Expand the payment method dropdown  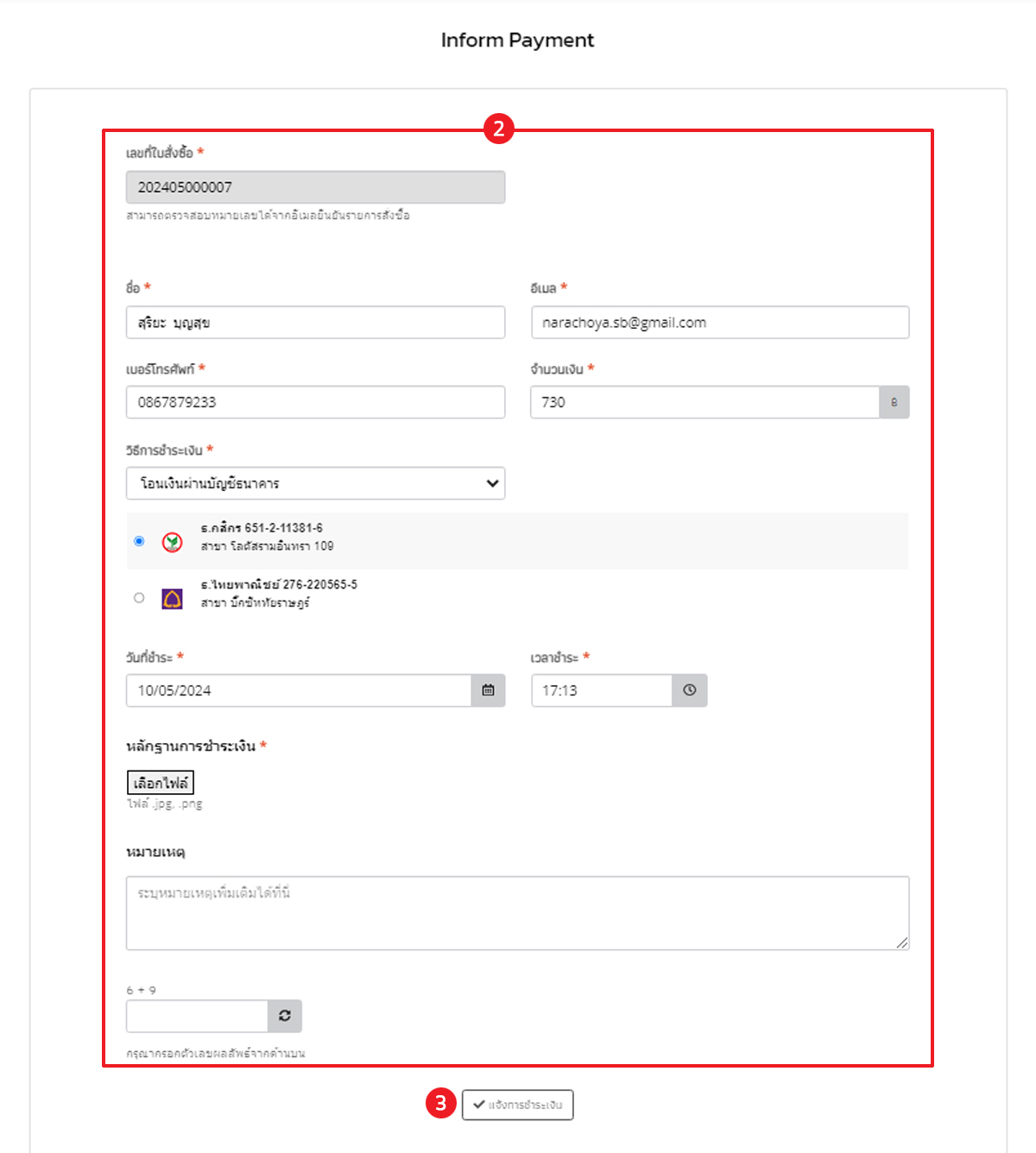click(x=315, y=483)
